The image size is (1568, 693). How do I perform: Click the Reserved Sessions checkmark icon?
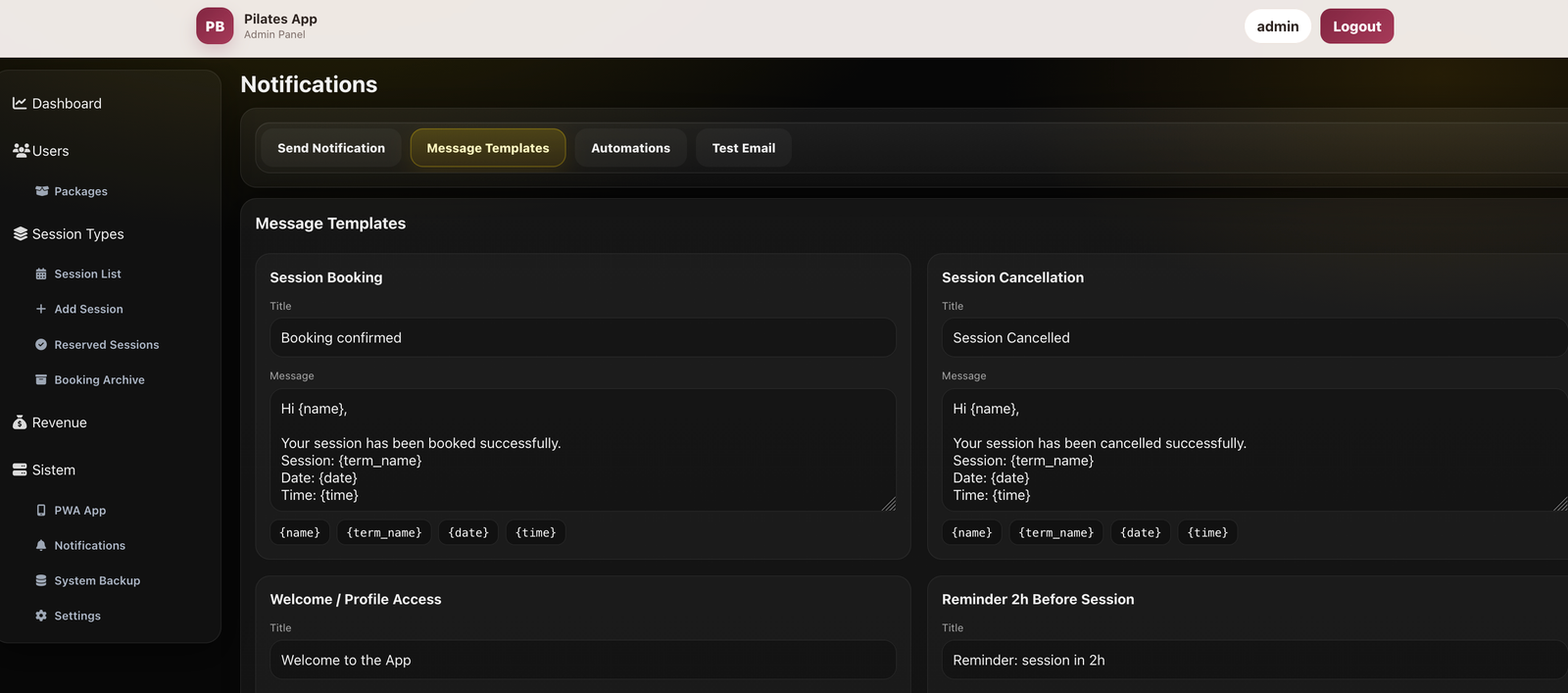pyautogui.click(x=41, y=344)
